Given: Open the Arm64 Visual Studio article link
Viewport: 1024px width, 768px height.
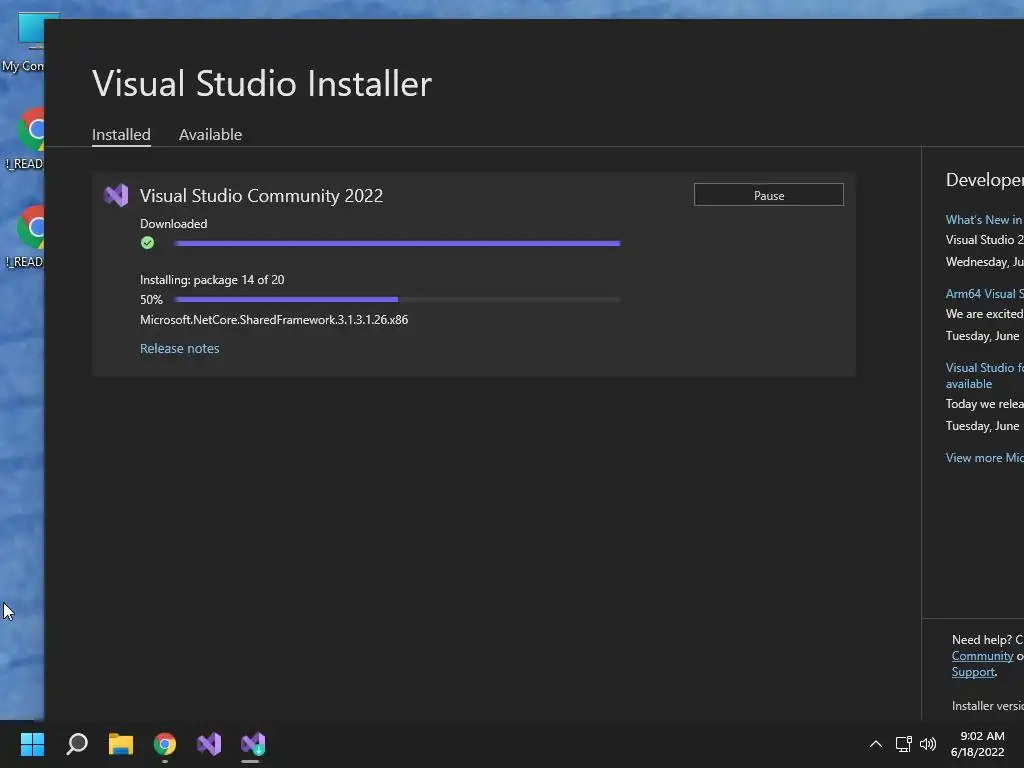Looking at the screenshot, I should pos(984,294).
